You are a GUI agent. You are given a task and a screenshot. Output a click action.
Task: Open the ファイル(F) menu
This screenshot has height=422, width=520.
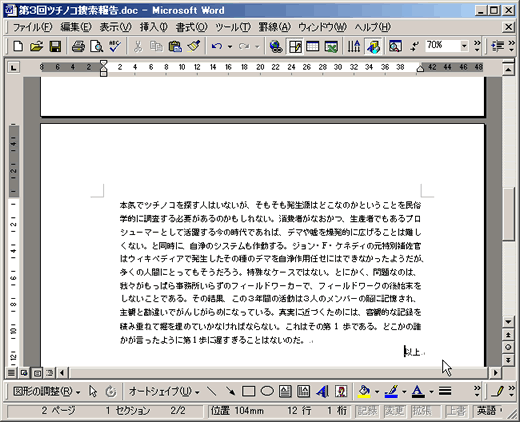(32, 27)
